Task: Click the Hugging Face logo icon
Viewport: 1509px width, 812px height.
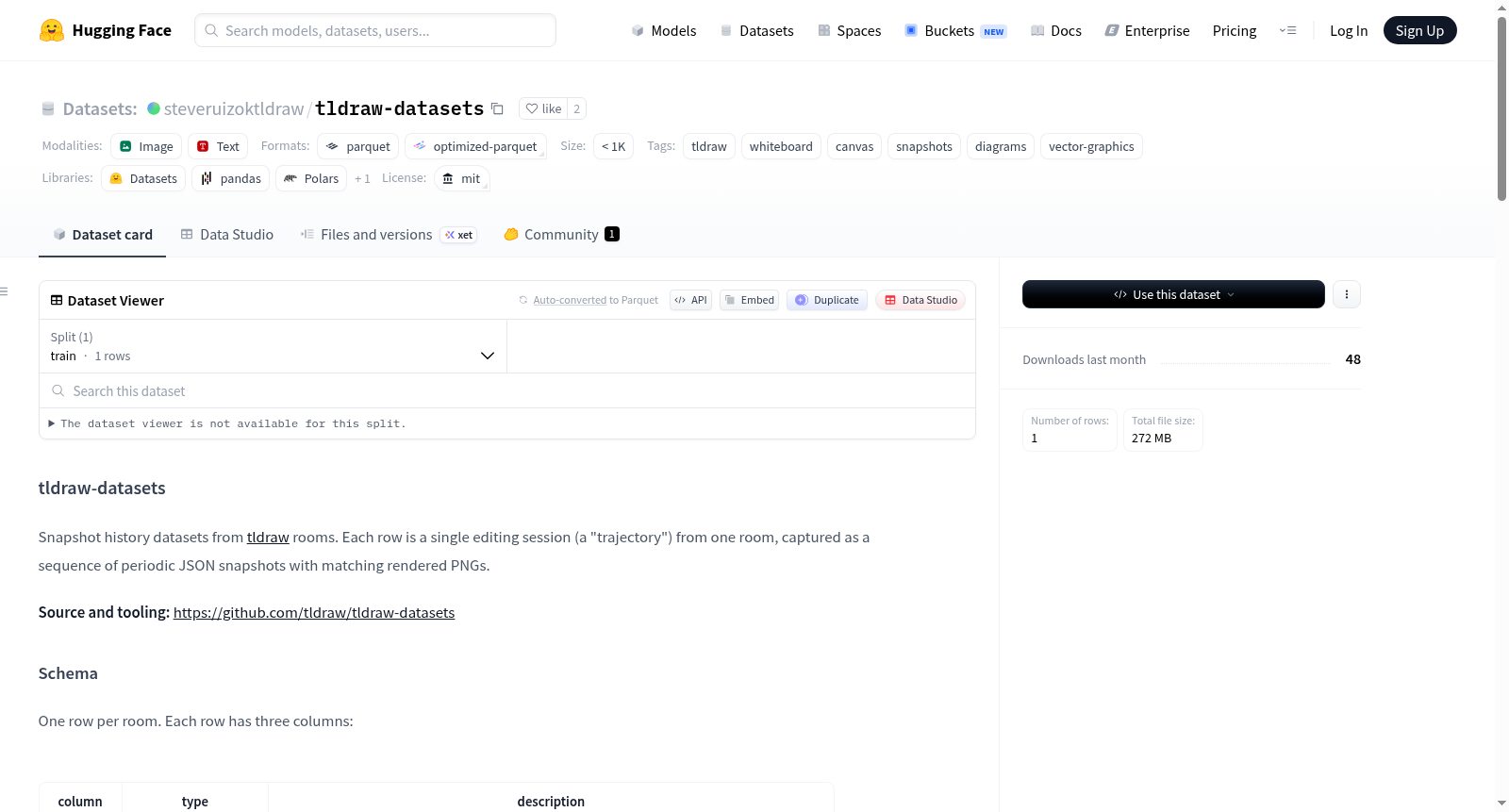Action: click(52, 30)
